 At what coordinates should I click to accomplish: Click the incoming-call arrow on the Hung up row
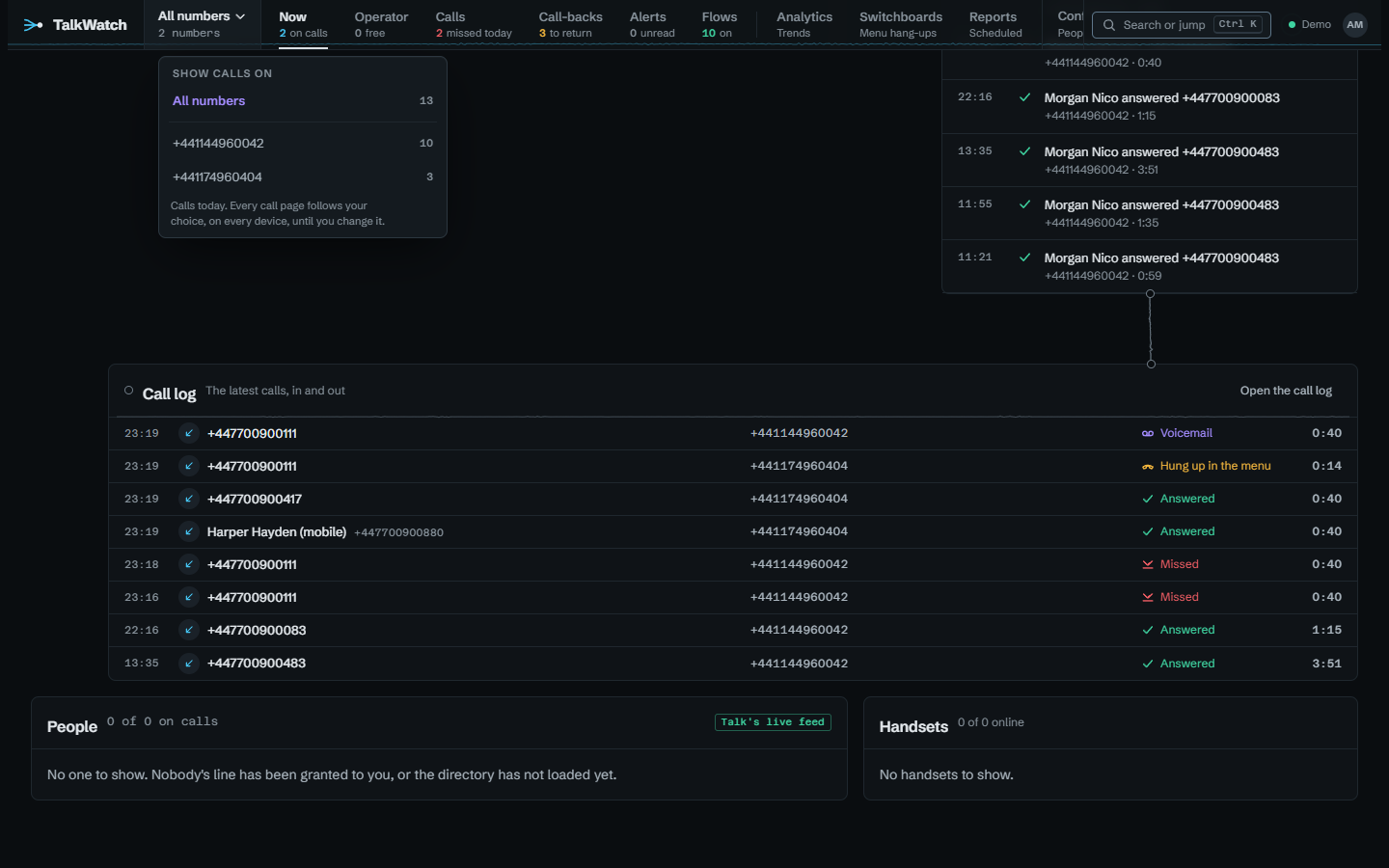189,466
